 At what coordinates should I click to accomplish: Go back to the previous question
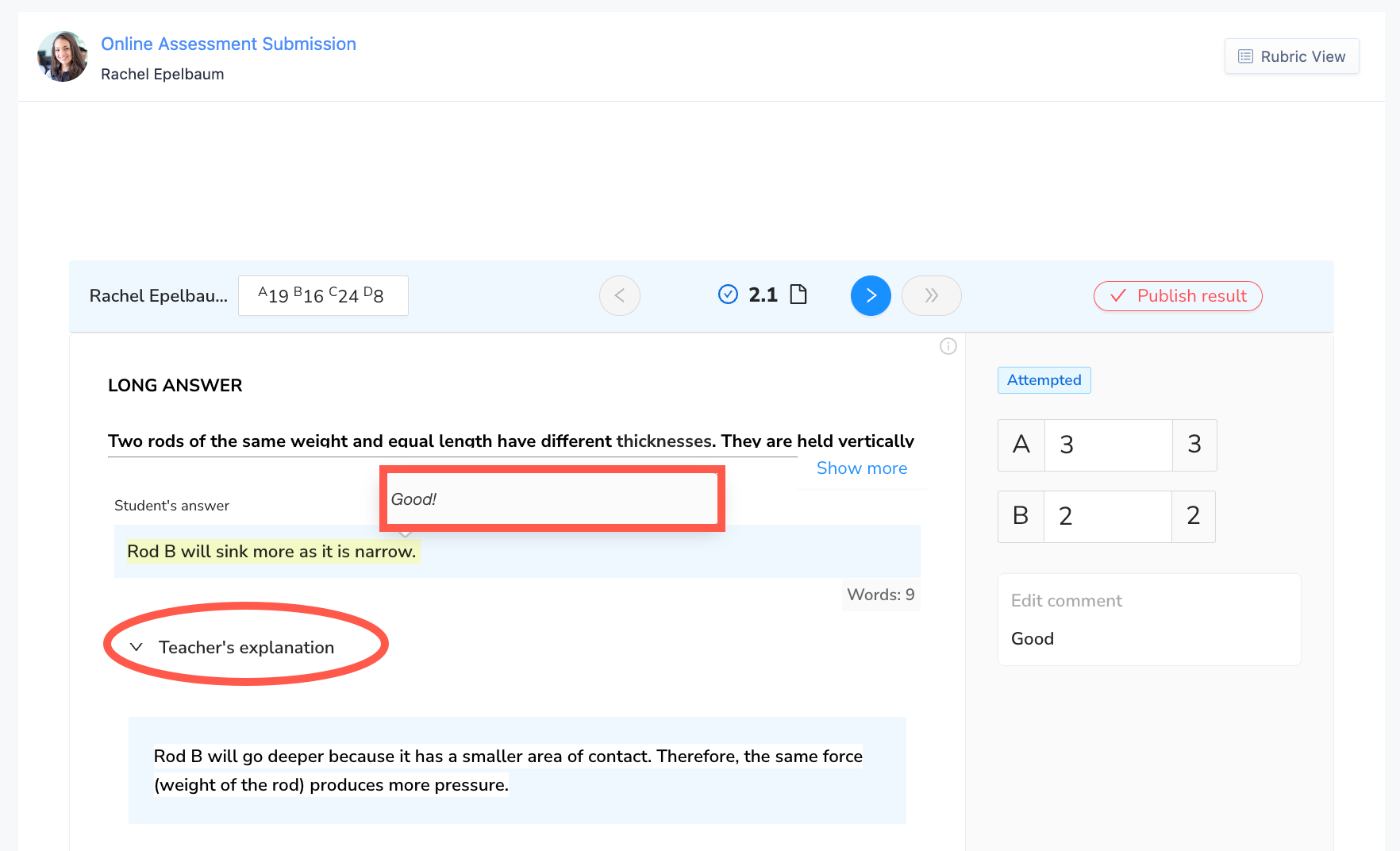[x=619, y=295]
